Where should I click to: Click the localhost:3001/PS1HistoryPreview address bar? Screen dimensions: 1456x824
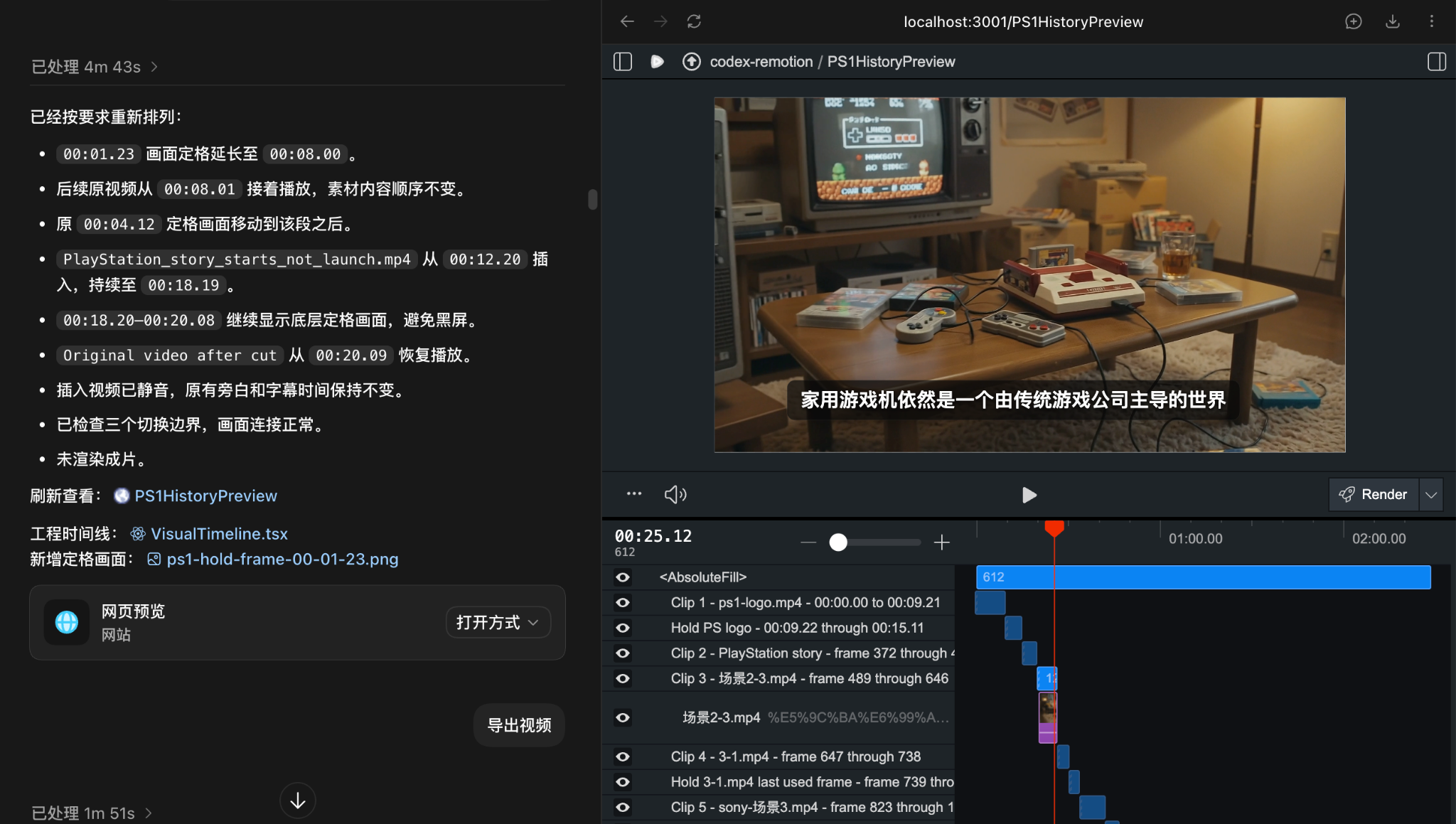tap(1023, 22)
